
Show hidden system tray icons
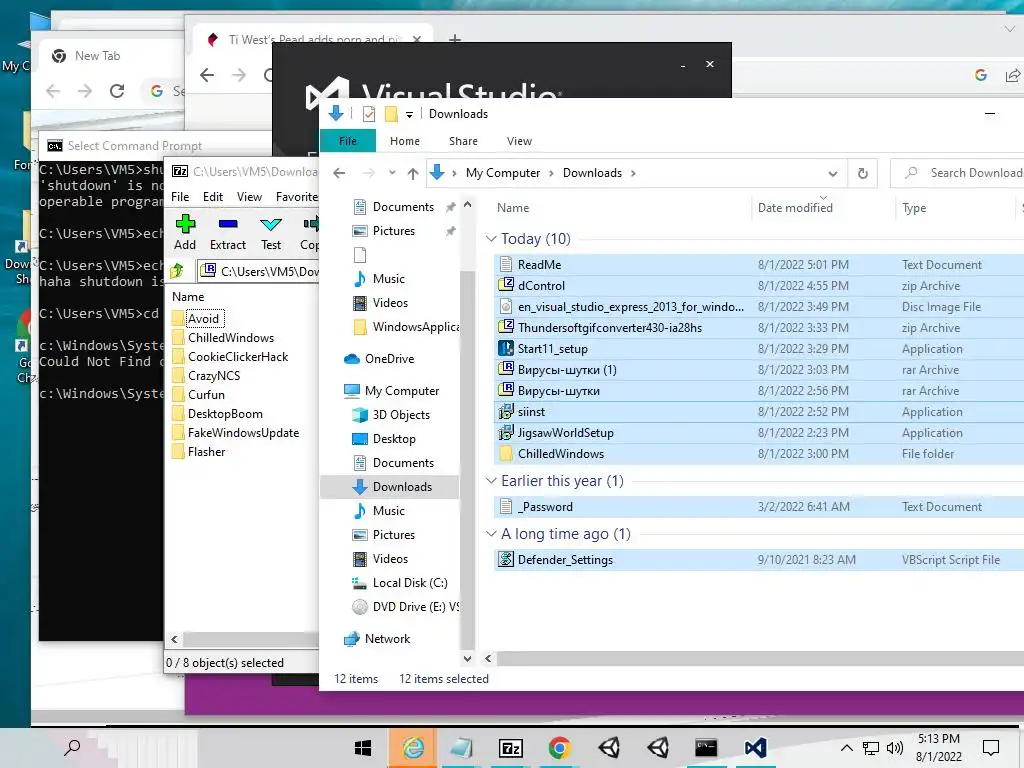[846, 748]
